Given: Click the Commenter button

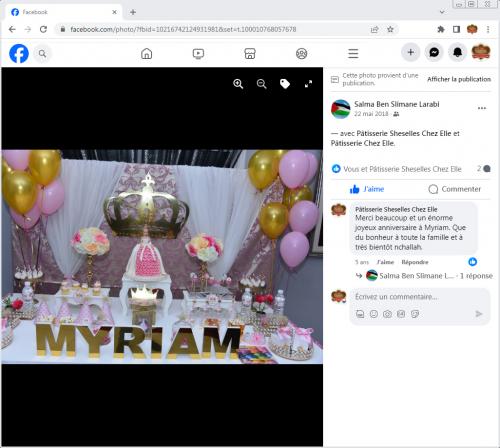Looking at the screenshot, I should (x=455, y=189).
